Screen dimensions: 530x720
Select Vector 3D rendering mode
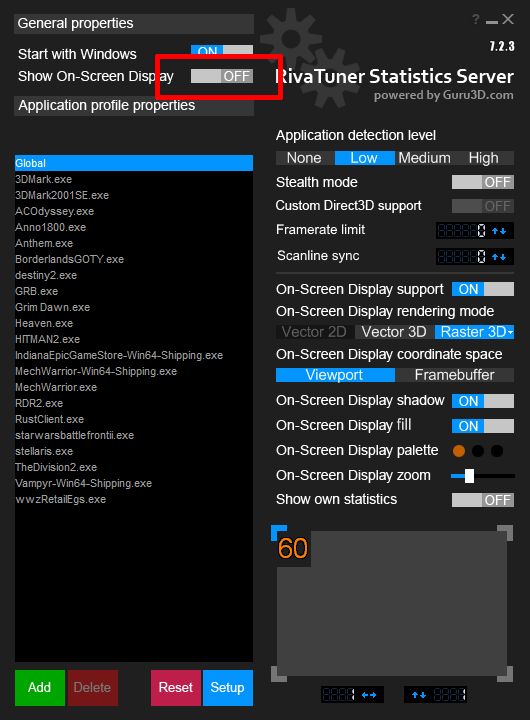pos(394,332)
